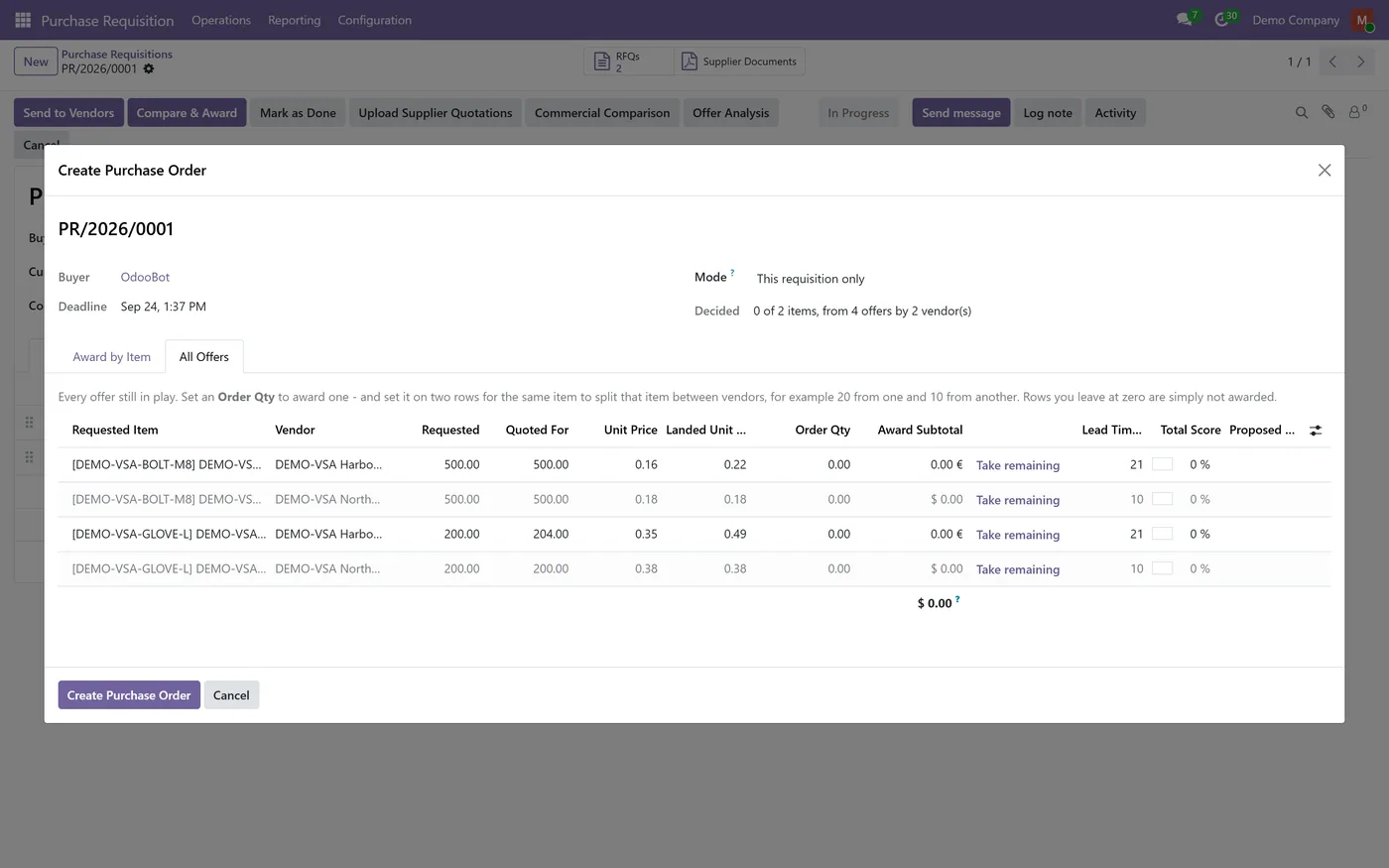Take remaining for BOLT-M8 Harbo offer
Image resolution: width=1389 pixels, height=868 pixels.
(x=1018, y=465)
